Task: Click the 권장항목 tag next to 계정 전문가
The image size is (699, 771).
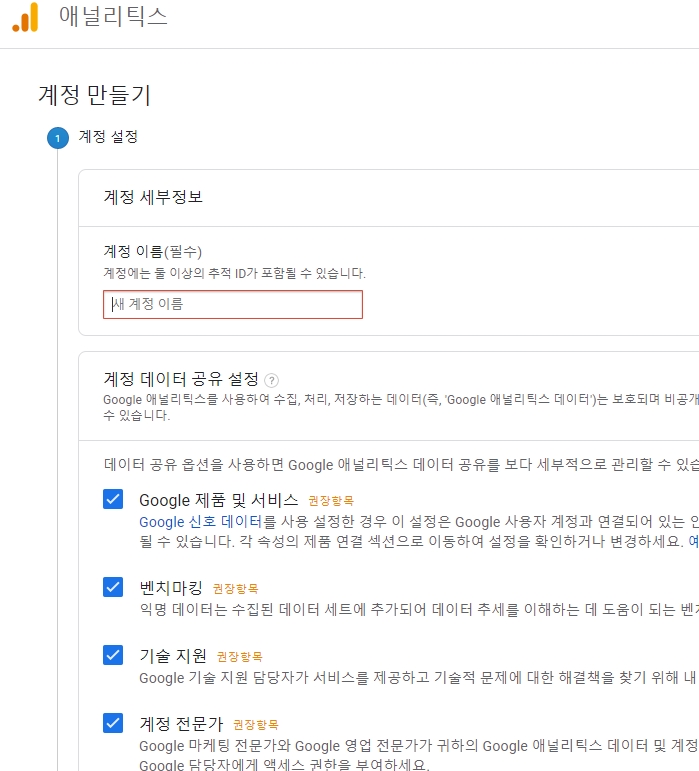Action: 256,725
